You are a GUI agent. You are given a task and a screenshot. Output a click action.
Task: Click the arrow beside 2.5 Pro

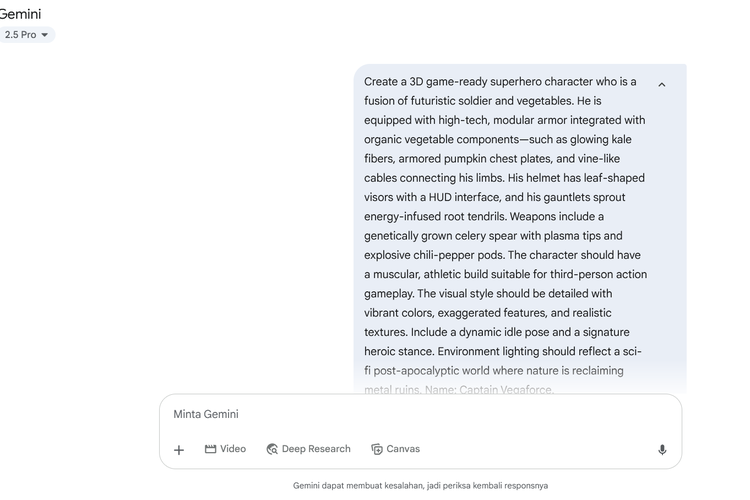point(44,35)
